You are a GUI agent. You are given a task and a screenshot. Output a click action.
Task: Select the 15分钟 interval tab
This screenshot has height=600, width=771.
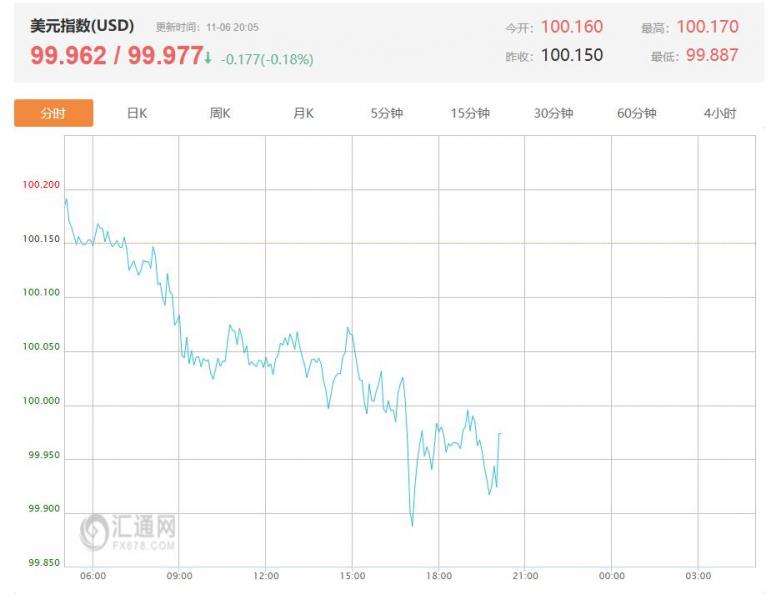pyautogui.click(x=470, y=113)
